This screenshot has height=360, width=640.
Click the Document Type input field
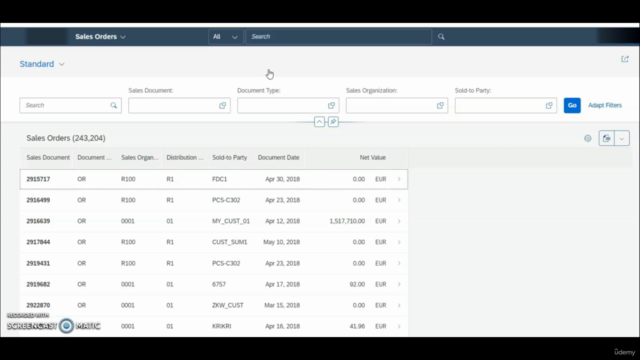288,105
